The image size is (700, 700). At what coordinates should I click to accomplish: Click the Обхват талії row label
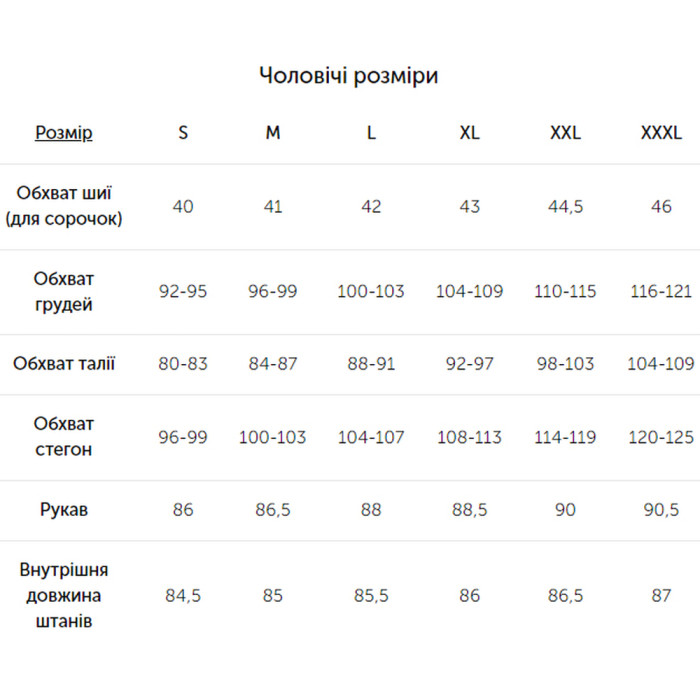click(x=64, y=363)
